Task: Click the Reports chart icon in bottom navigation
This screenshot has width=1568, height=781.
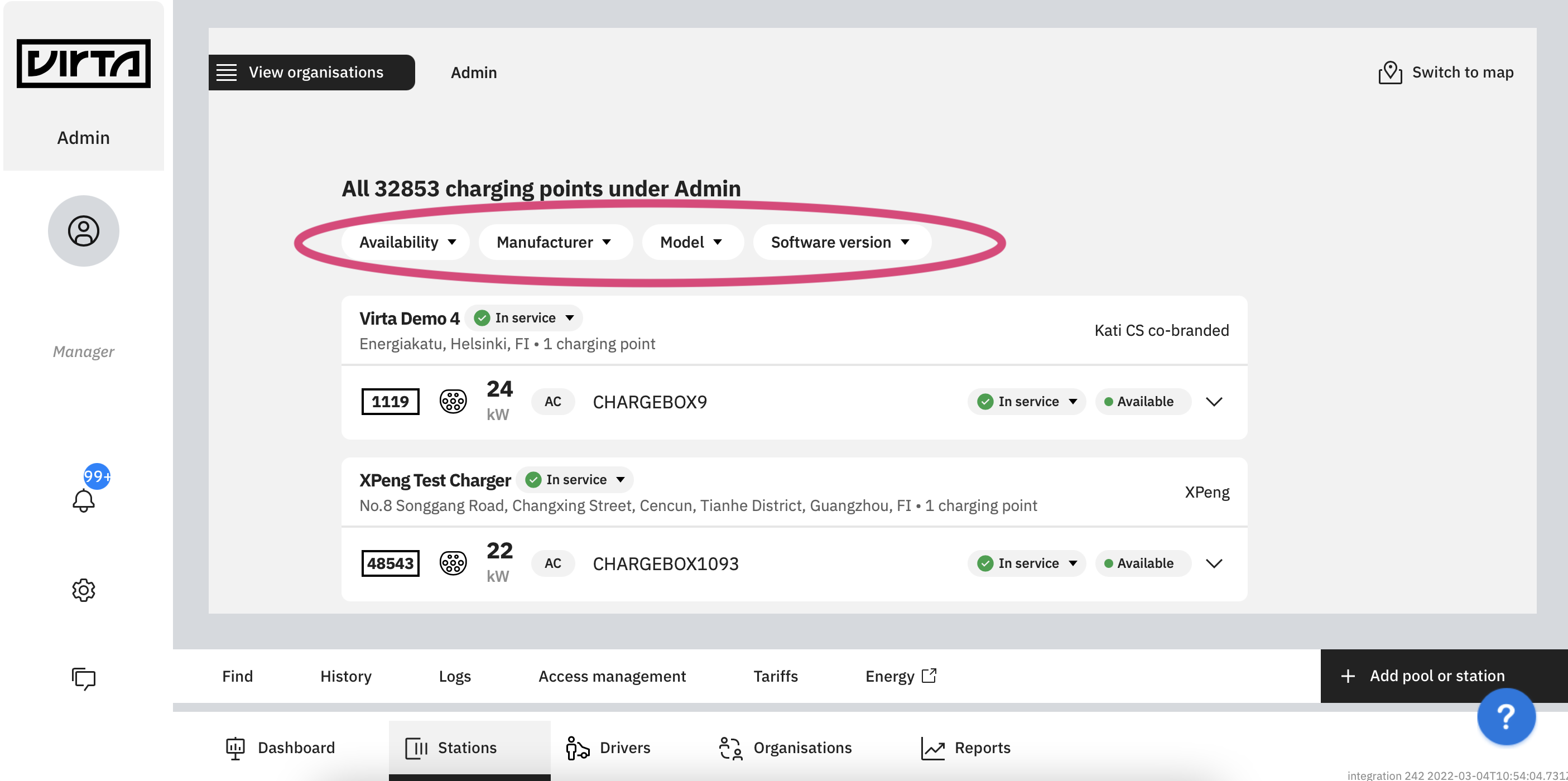Action: [x=932, y=748]
